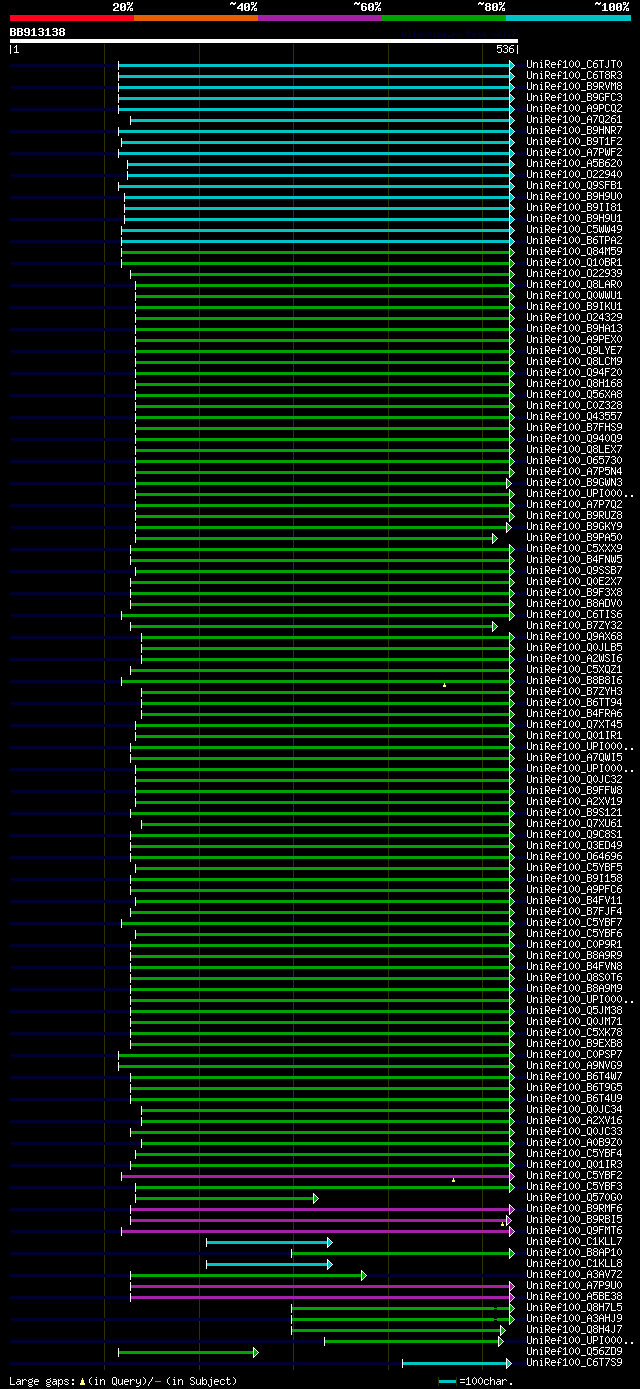Click the cyan alignment bar for UniRef100_C6T7S9
640x1389 pixels.
458,1363
